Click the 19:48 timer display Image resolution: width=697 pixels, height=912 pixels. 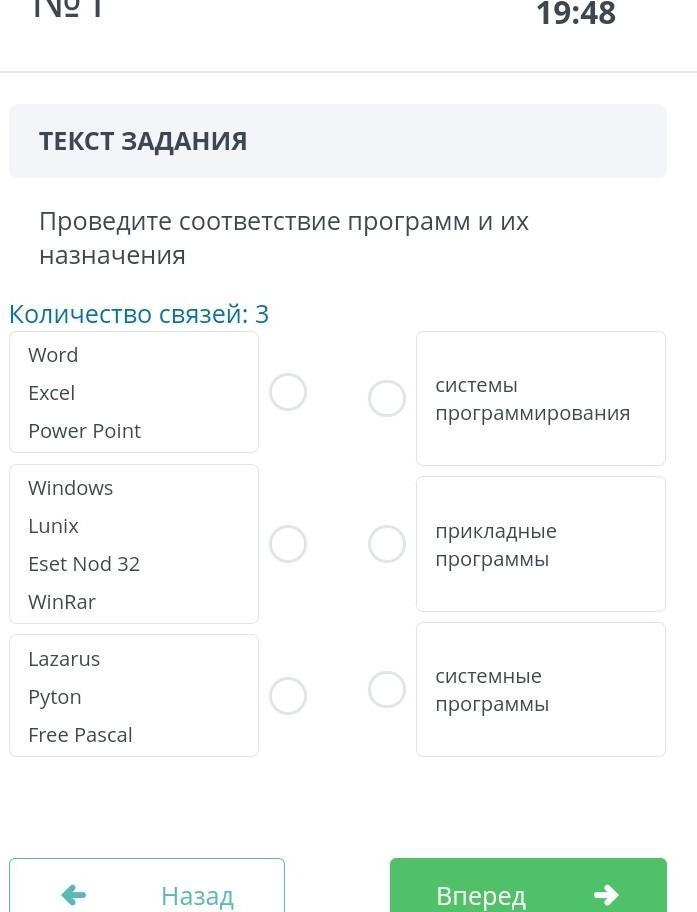pyautogui.click(x=576, y=14)
